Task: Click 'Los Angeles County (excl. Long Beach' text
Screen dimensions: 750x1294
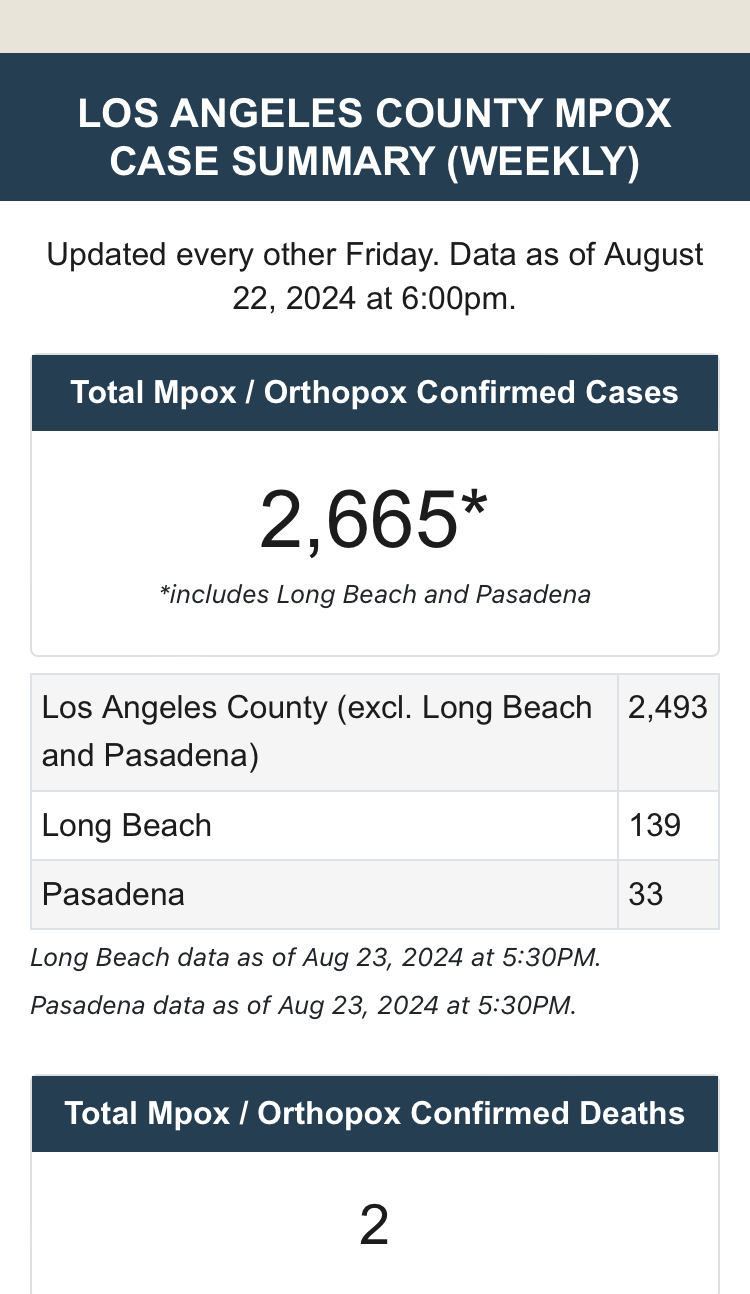Action: (317, 708)
